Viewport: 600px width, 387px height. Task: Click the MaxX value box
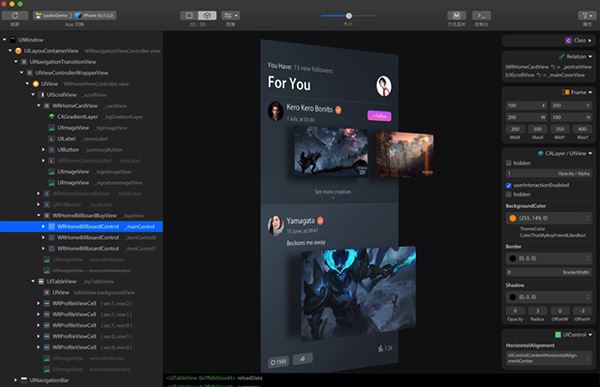coord(537,129)
